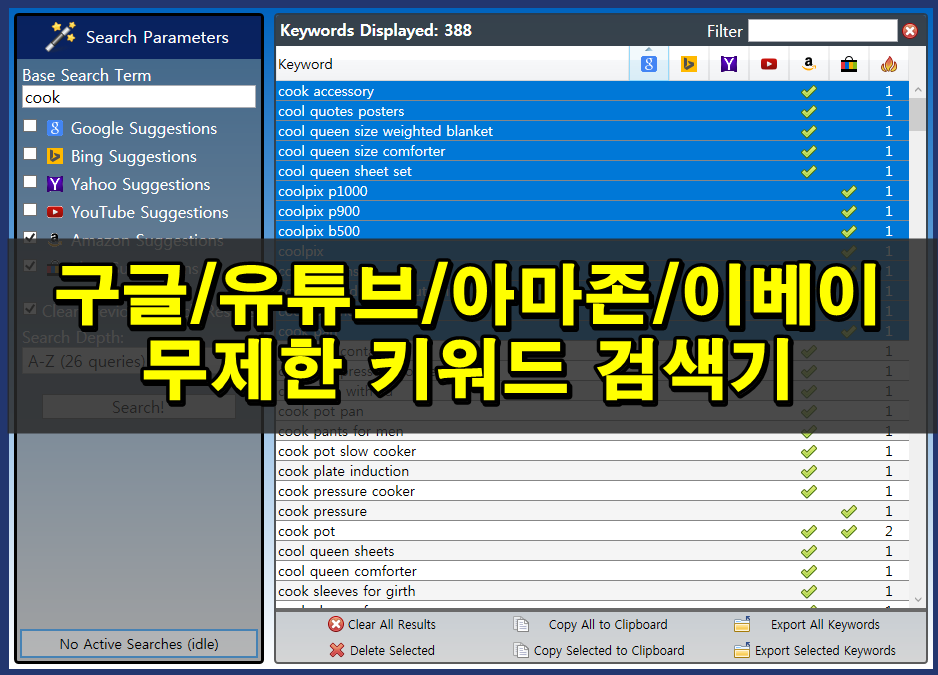The image size is (938, 675).
Task: Select row 'cool queen size comforter'
Action: (592, 151)
